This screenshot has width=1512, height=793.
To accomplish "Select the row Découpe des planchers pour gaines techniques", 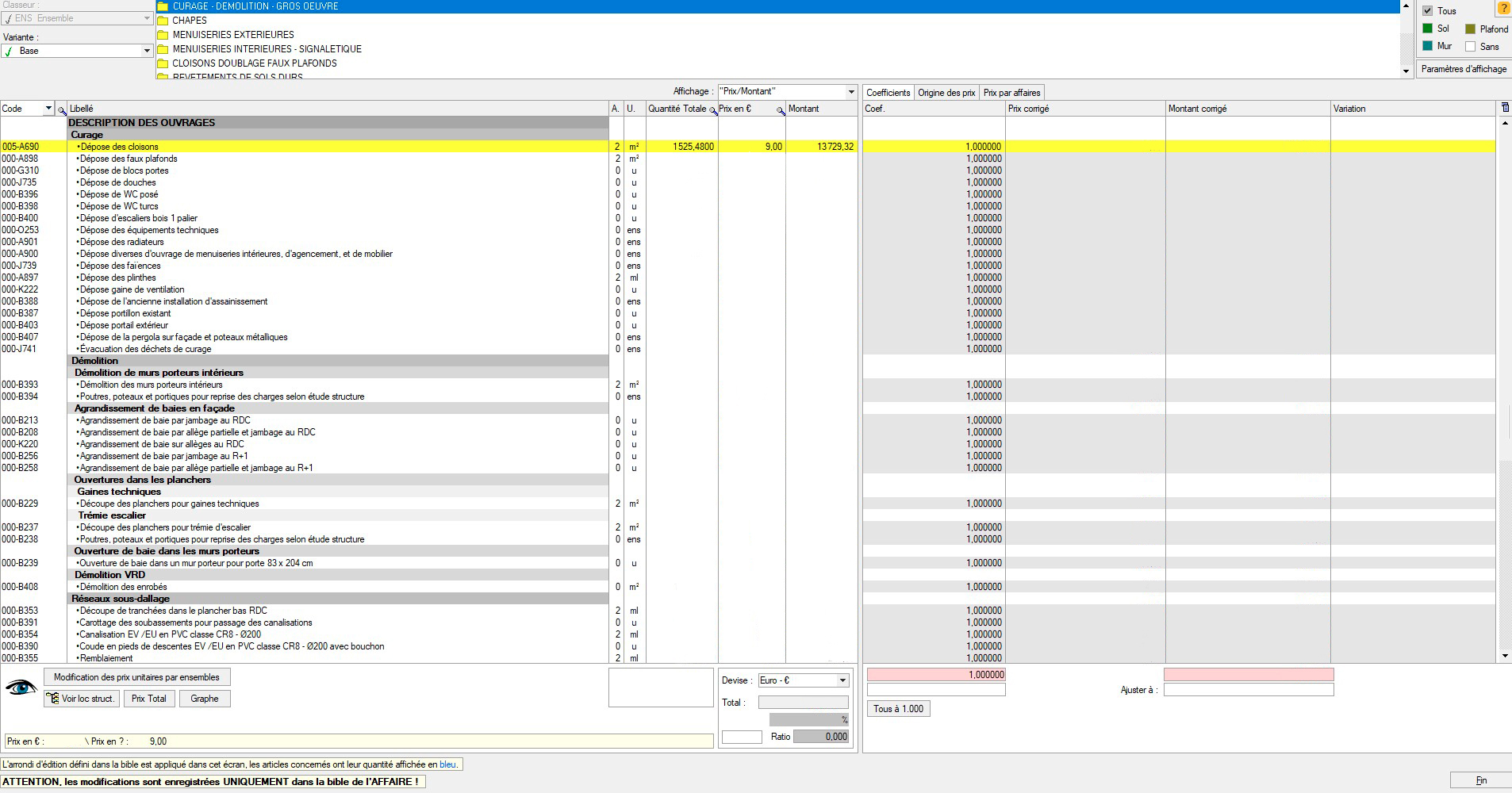I will pos(428,504).
